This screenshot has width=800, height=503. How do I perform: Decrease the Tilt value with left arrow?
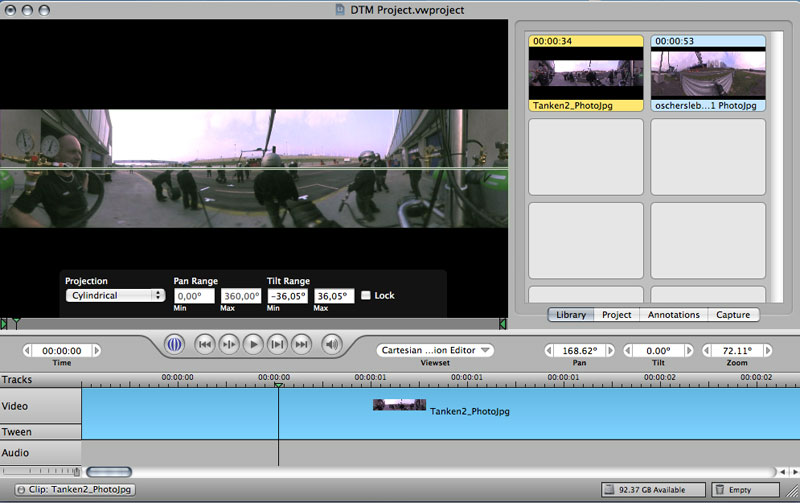pos(628,350)
